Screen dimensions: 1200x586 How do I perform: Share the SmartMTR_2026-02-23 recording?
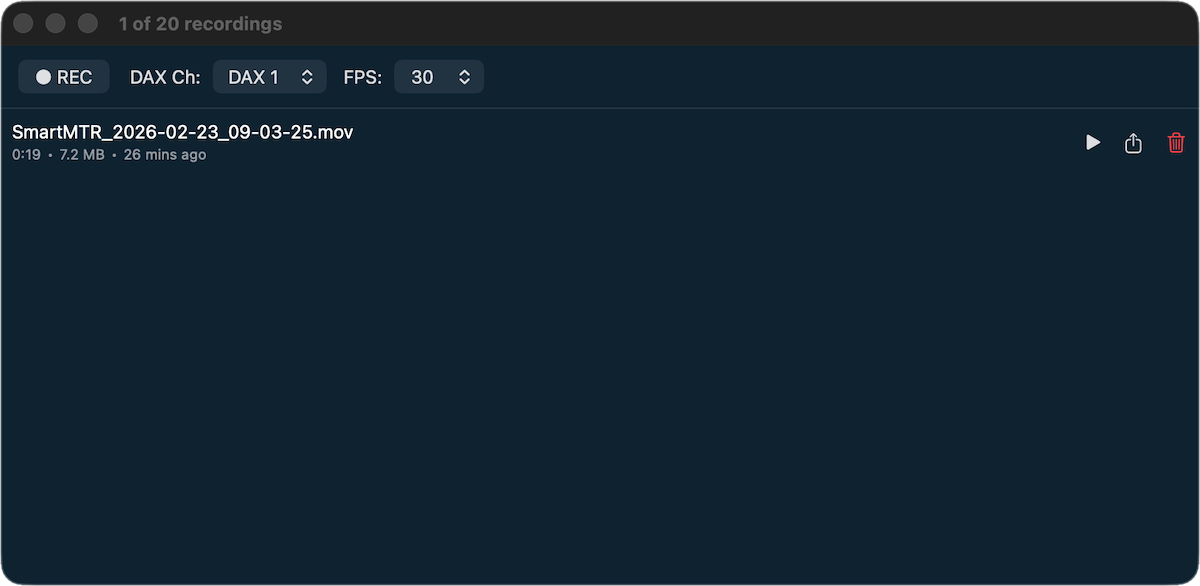pos(1133,144)
